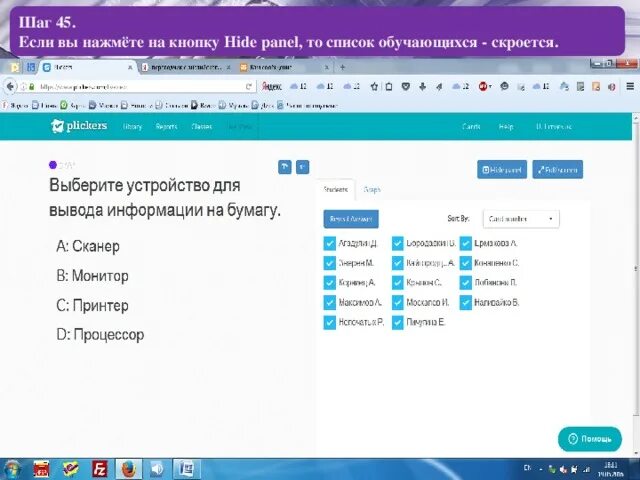The image size is (640, 480).
Task: Switch to the second browser tab
Action: click(186, 67)
